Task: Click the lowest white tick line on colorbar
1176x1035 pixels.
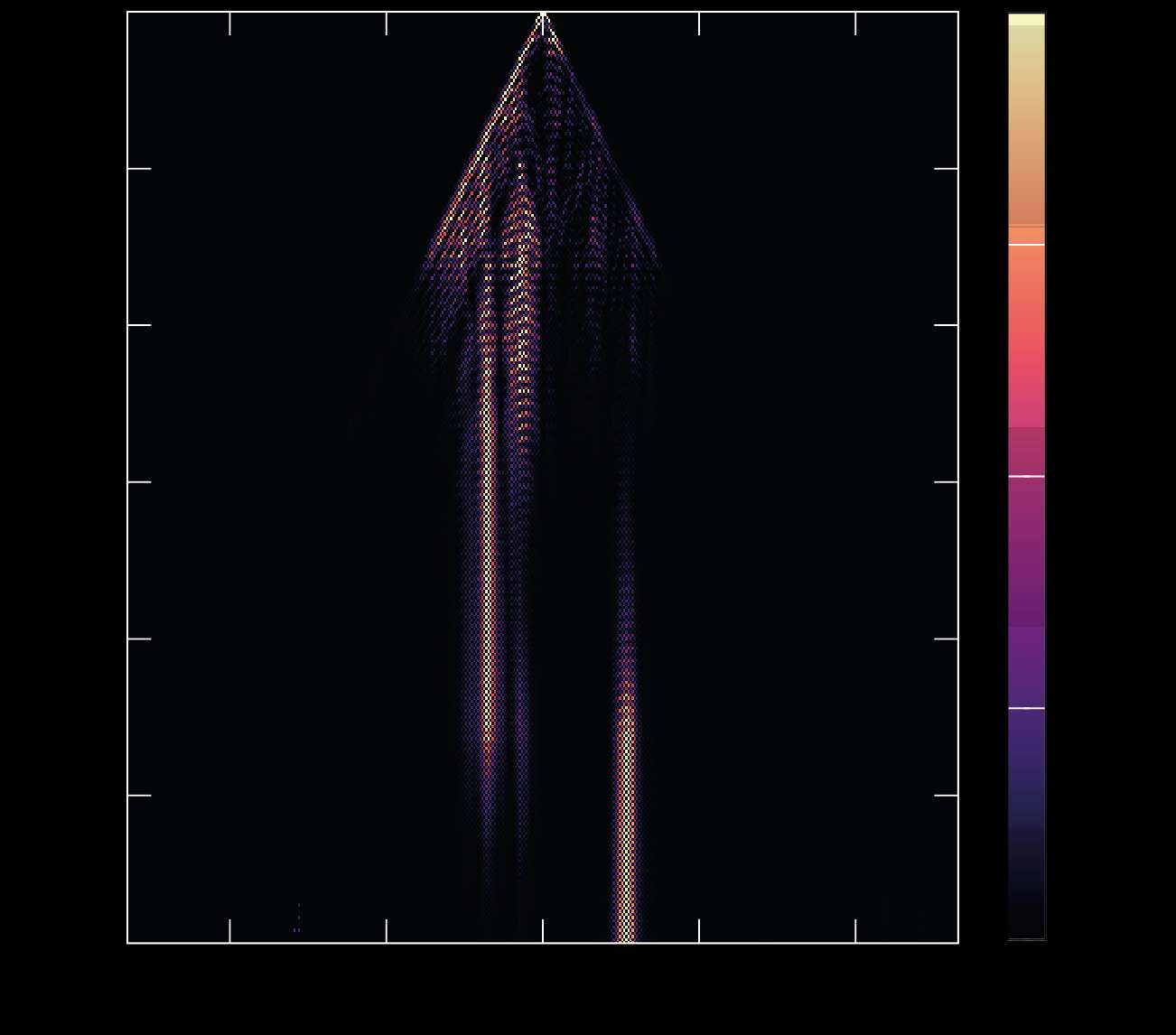Action: pos(1026,708)
